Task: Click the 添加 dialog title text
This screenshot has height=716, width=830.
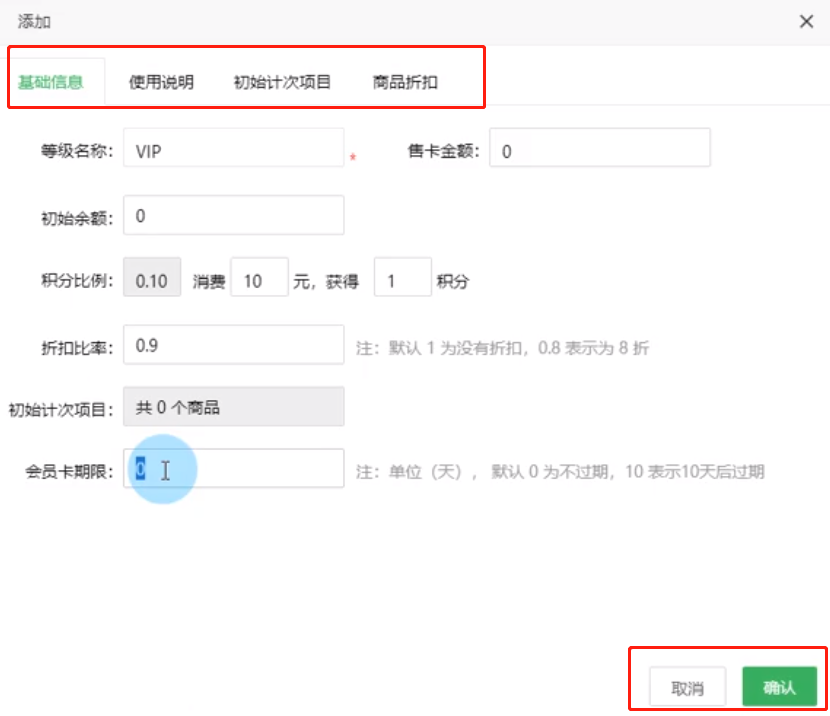Action: pyautogui.click(x=34, y=22)
